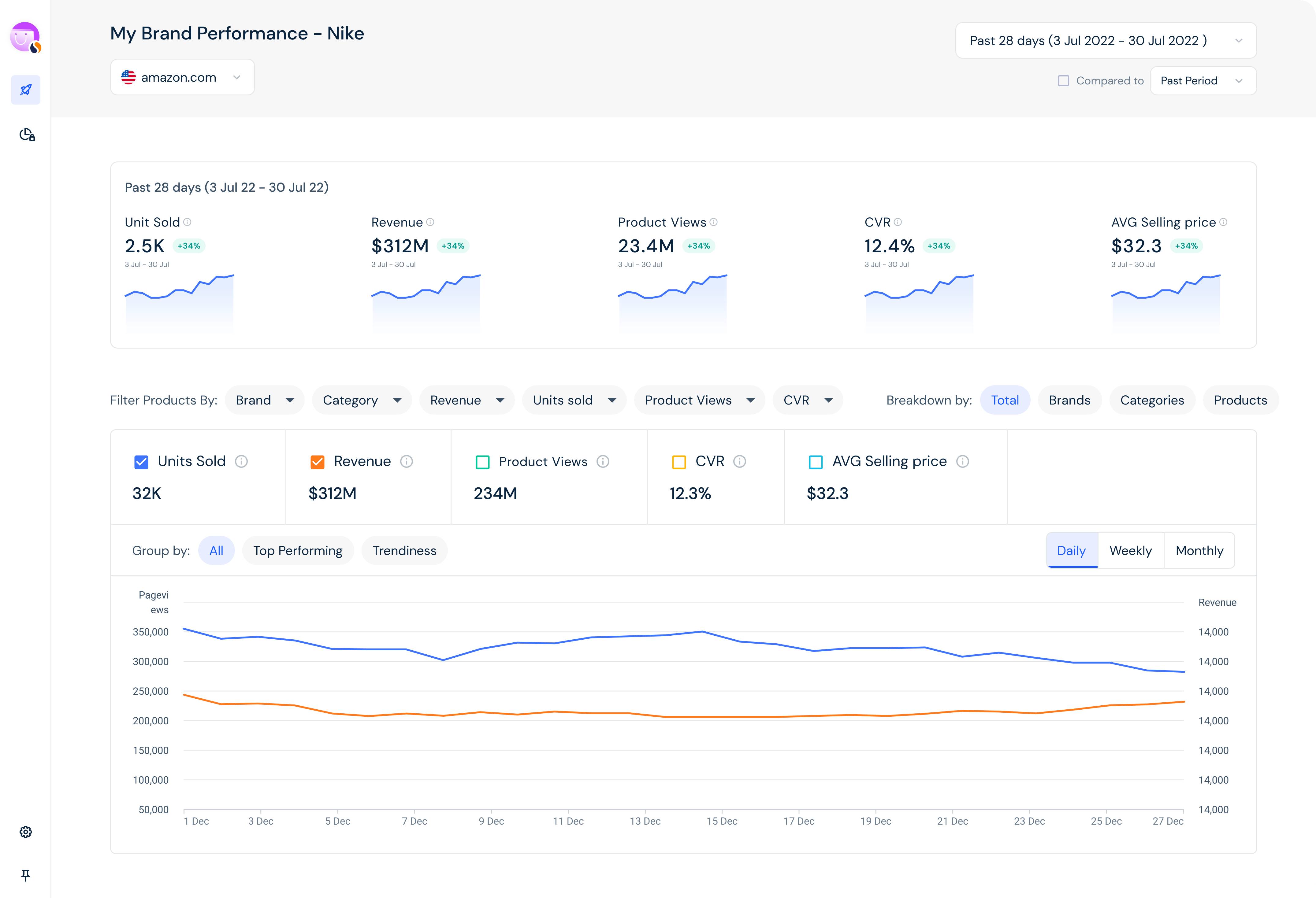Image resolution: width=1316 pixels, height=898 pixels.
Task: Open the Category filter for products
Action: click(362, 400)
